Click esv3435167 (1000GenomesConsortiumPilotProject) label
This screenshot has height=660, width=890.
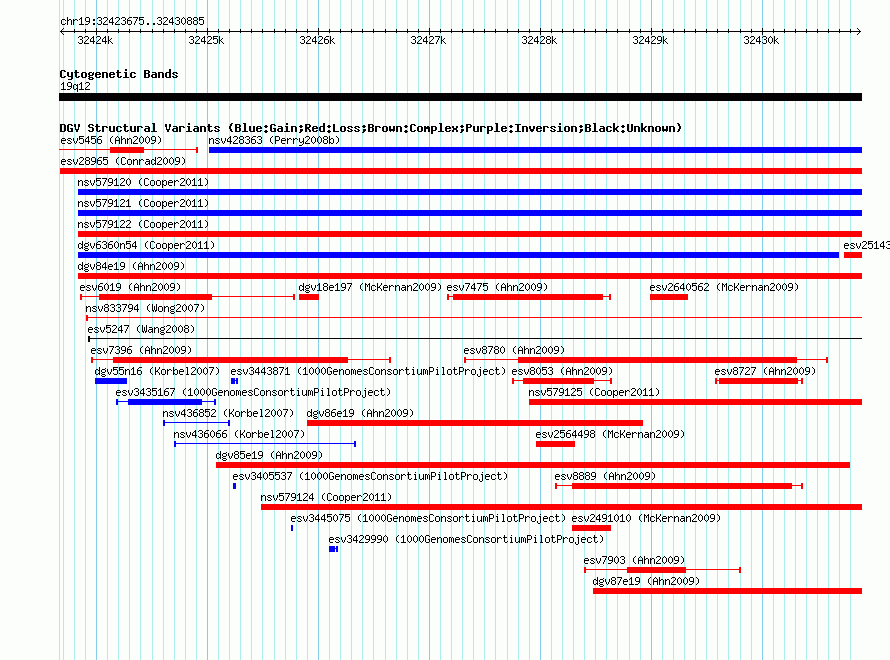click(x=253, y=392)
